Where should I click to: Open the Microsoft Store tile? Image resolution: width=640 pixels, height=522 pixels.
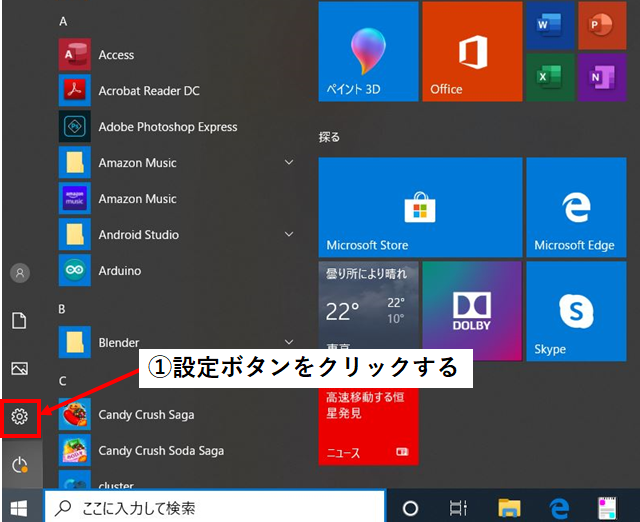click(420, 207)
